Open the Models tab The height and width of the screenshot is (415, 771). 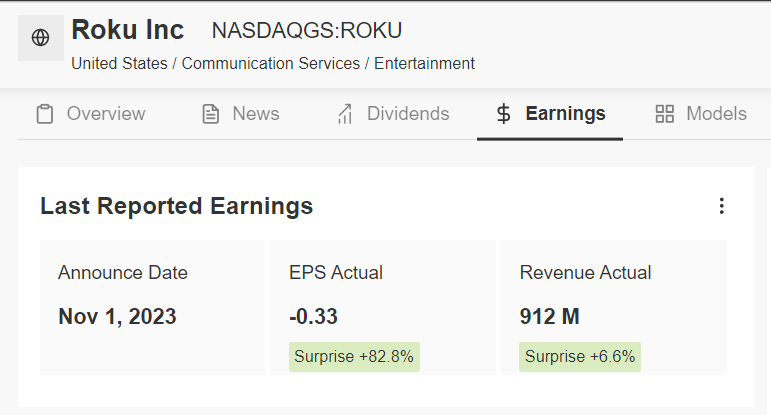pos(701,114)
